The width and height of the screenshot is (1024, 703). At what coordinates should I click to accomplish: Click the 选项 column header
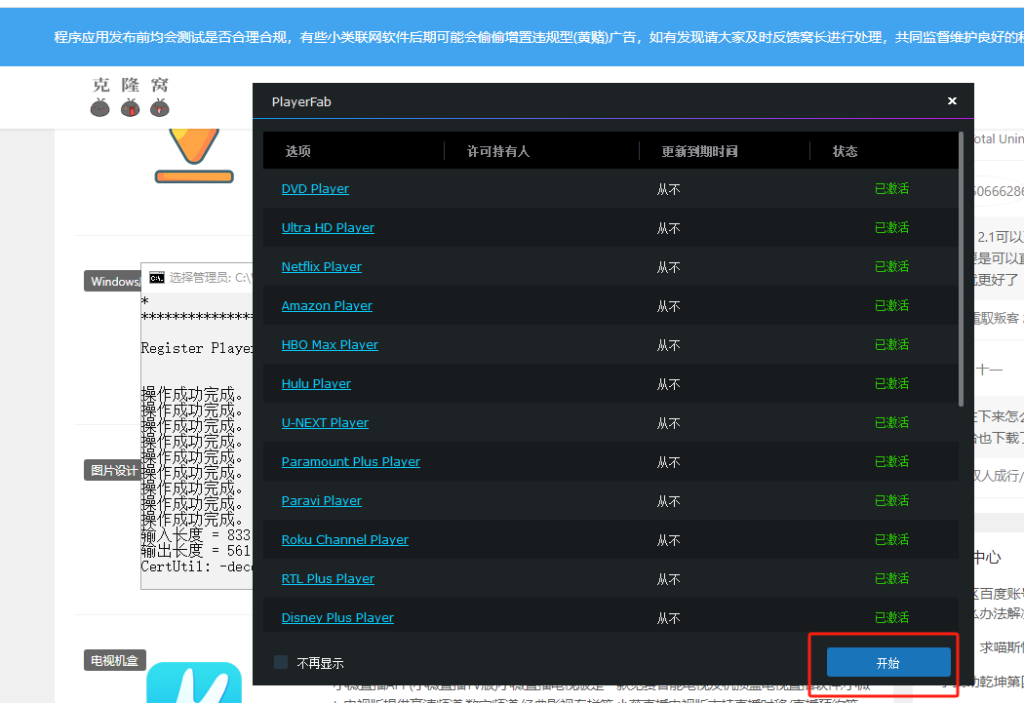[298, 151]
